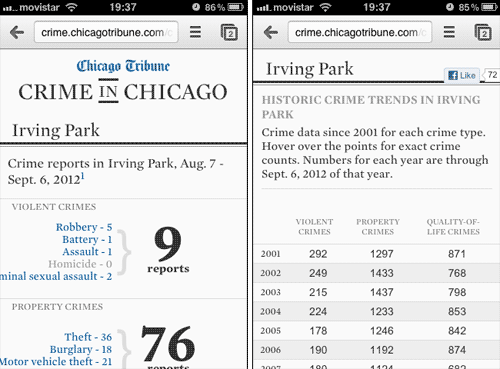The height and width of the screenshot is (369, 500).
Task: Tap the battery icon showing 85%
Action: [489, 7]
